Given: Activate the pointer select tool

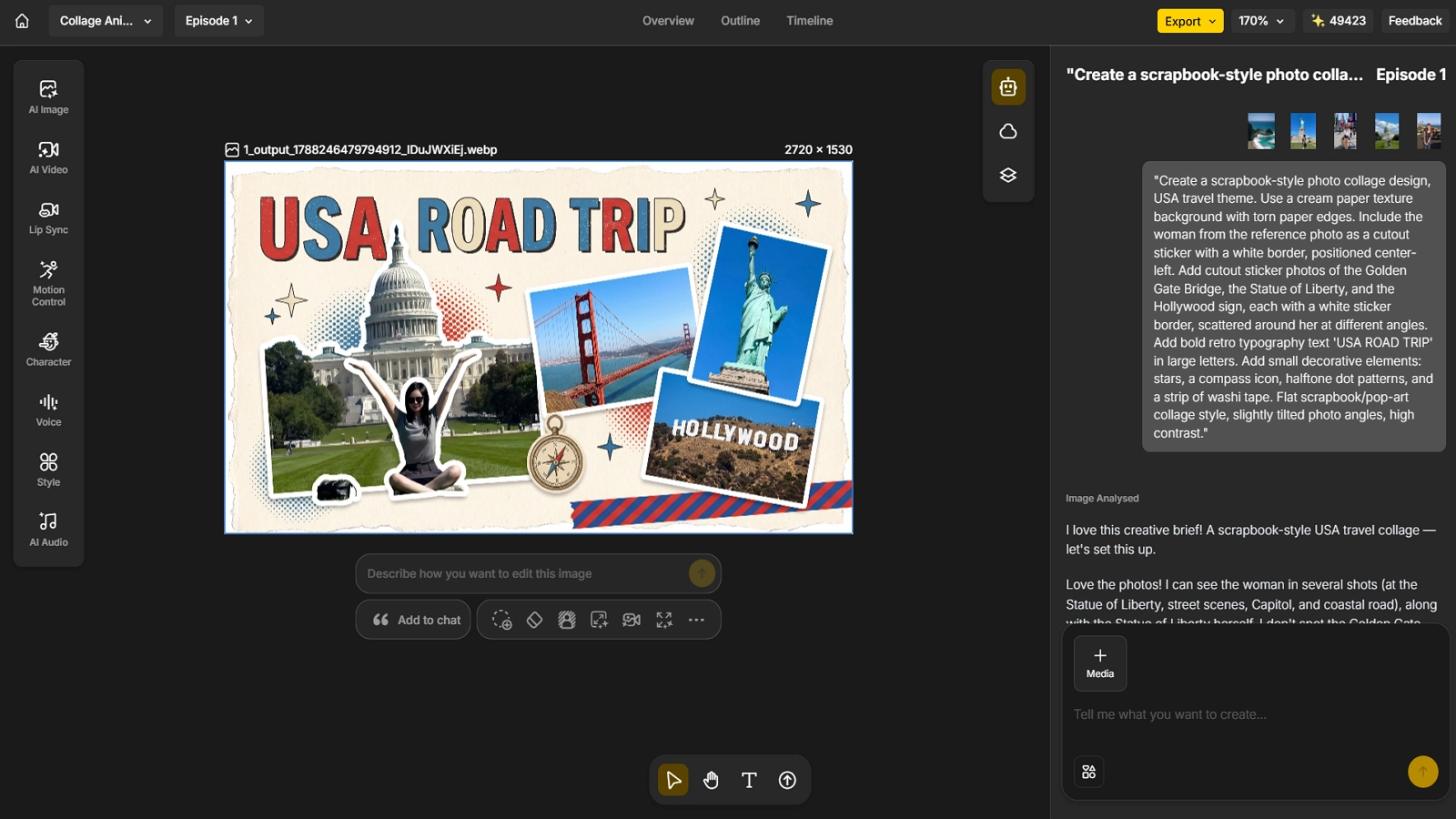Looking at the screenshot, I should pyautogui.click(x=673, y=780).
